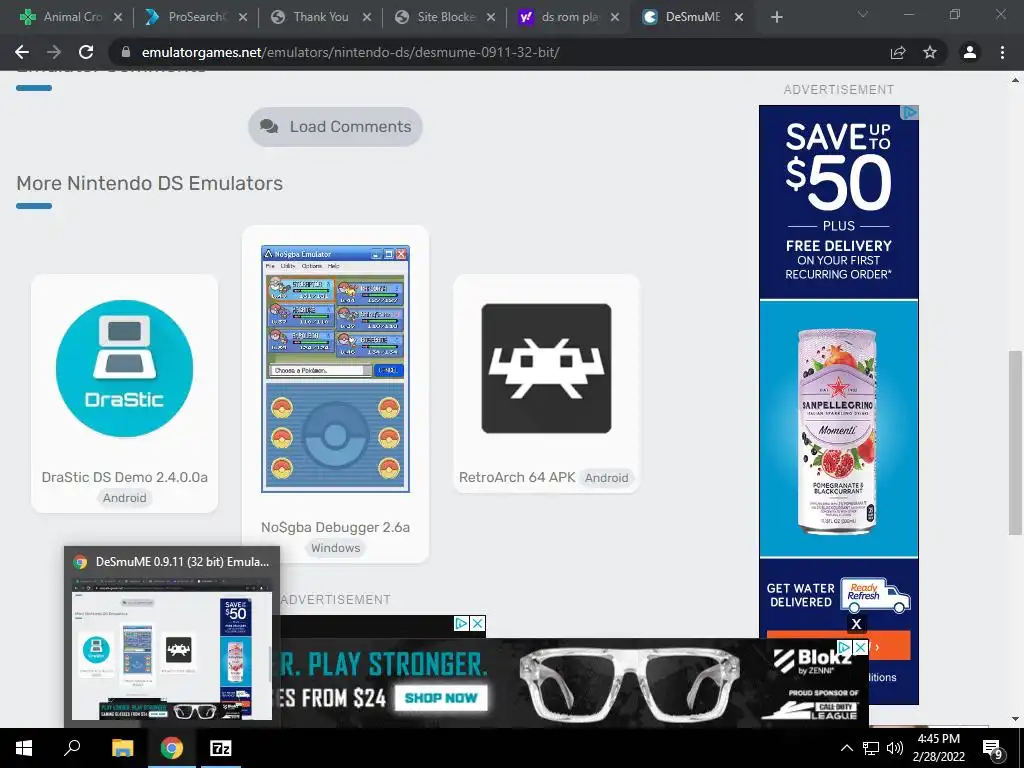1024x768 pixels.
Task: Click Android tag under DraStic
Action: click(125, 498)
